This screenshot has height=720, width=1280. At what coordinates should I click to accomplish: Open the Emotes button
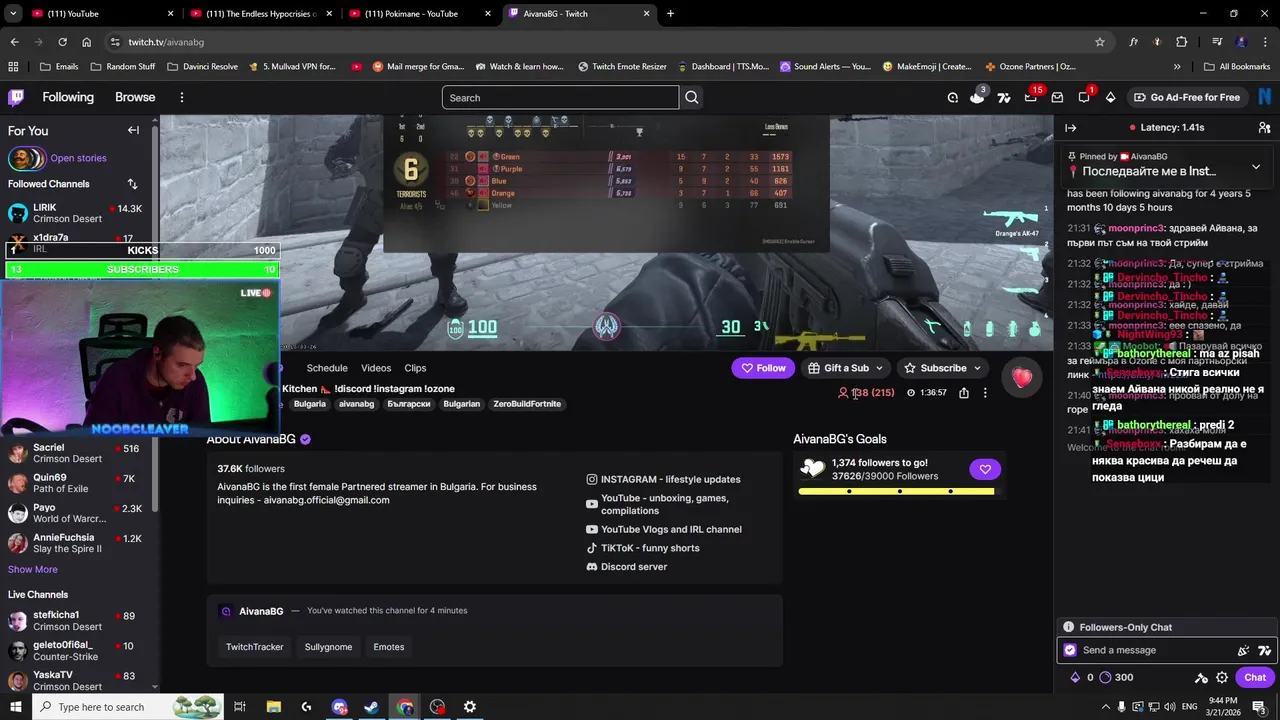coord(389,647)
